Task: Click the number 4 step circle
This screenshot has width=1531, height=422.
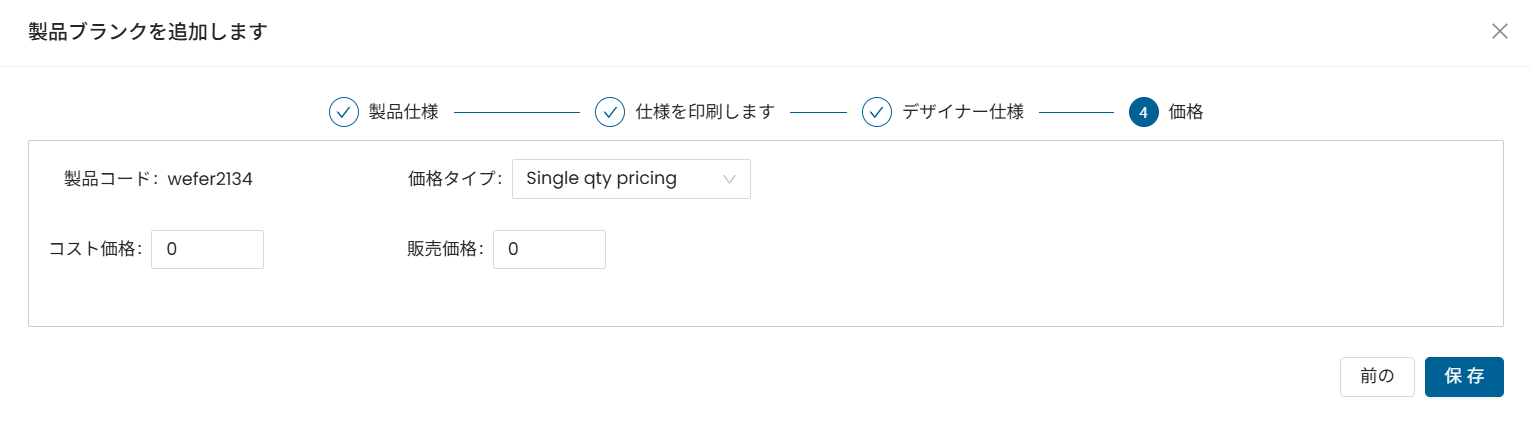Action: [x=1143, y=112]
